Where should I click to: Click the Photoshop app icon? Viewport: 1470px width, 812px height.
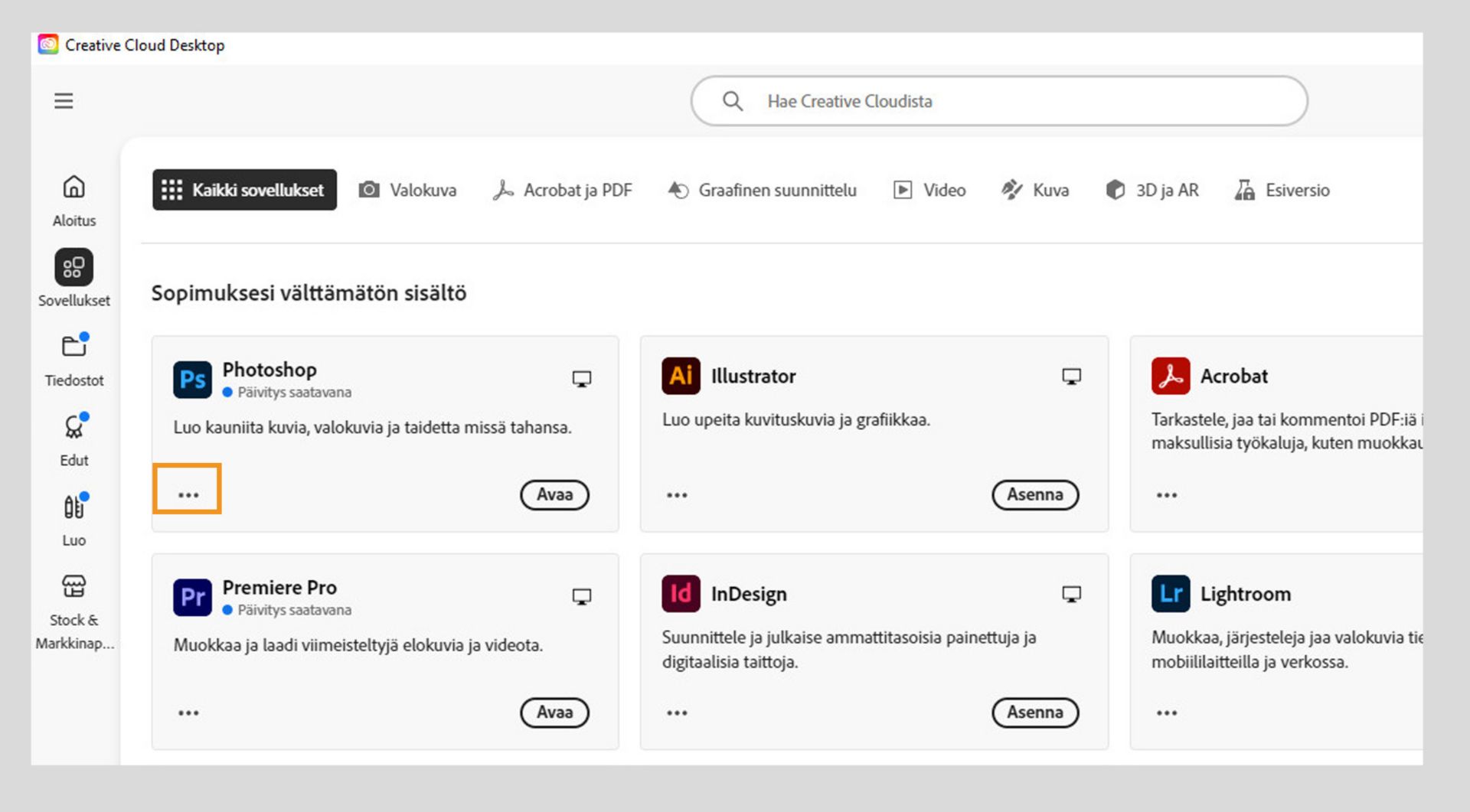click(192, 379)
